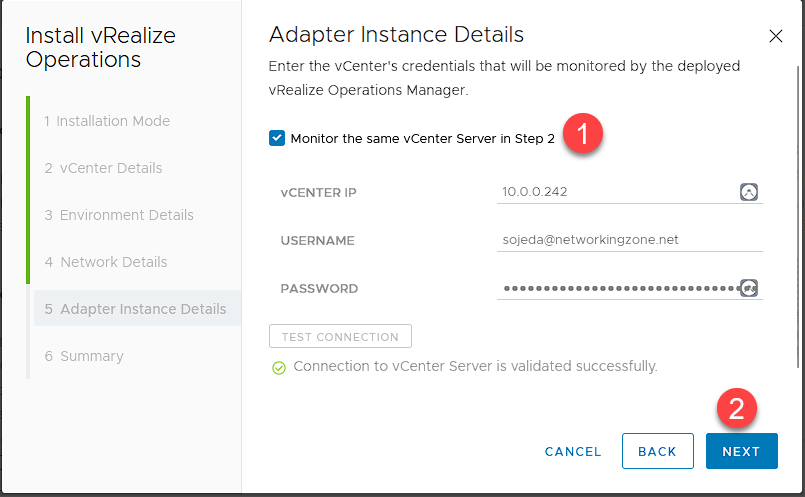Click the green success checkmark icon
Screen dimensions: 805x497
click(x=279, y=367)
